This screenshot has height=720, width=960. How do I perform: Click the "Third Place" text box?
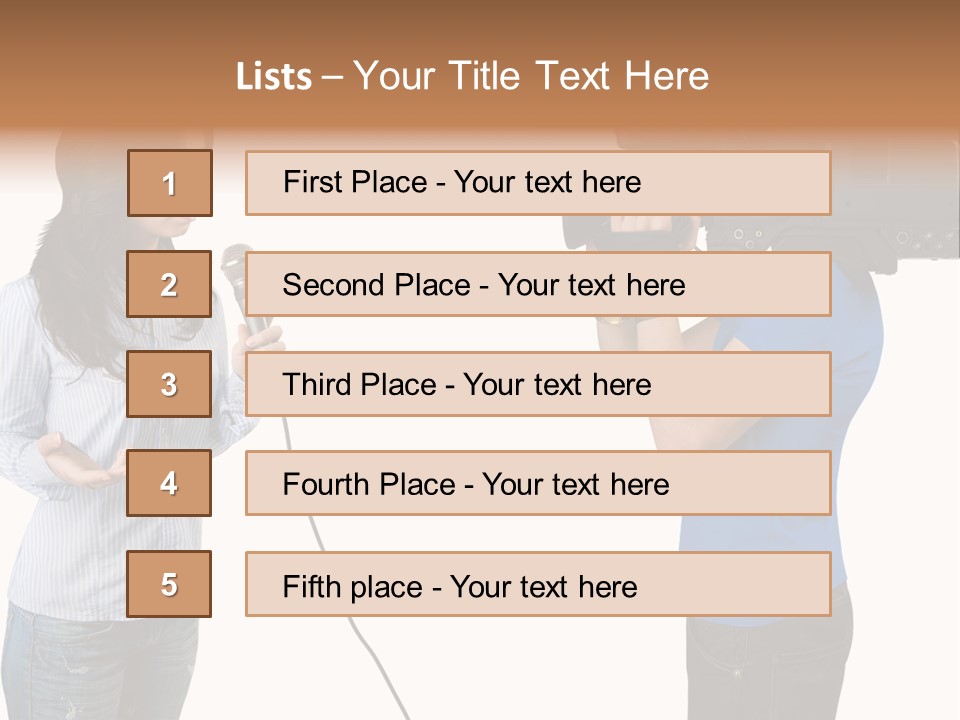tap(538, 384)
